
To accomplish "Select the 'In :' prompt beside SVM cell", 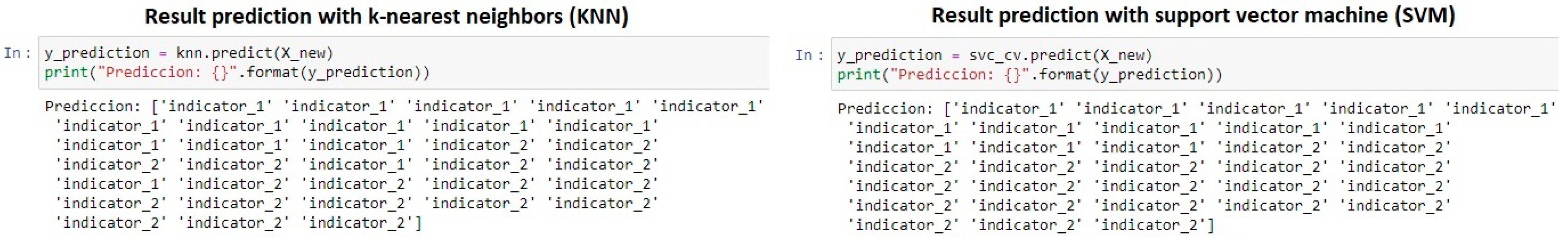I will click(x=810, y=55).
